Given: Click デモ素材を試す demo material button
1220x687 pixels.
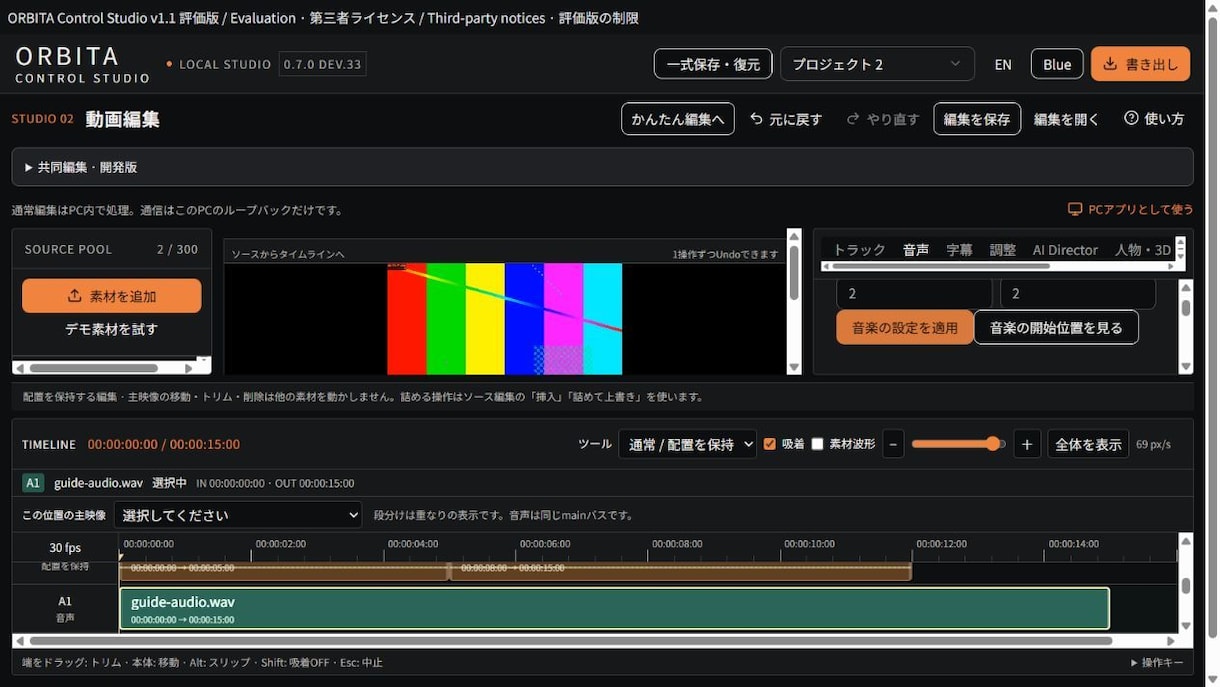Looking at the screenshot, I should point(112,329).
